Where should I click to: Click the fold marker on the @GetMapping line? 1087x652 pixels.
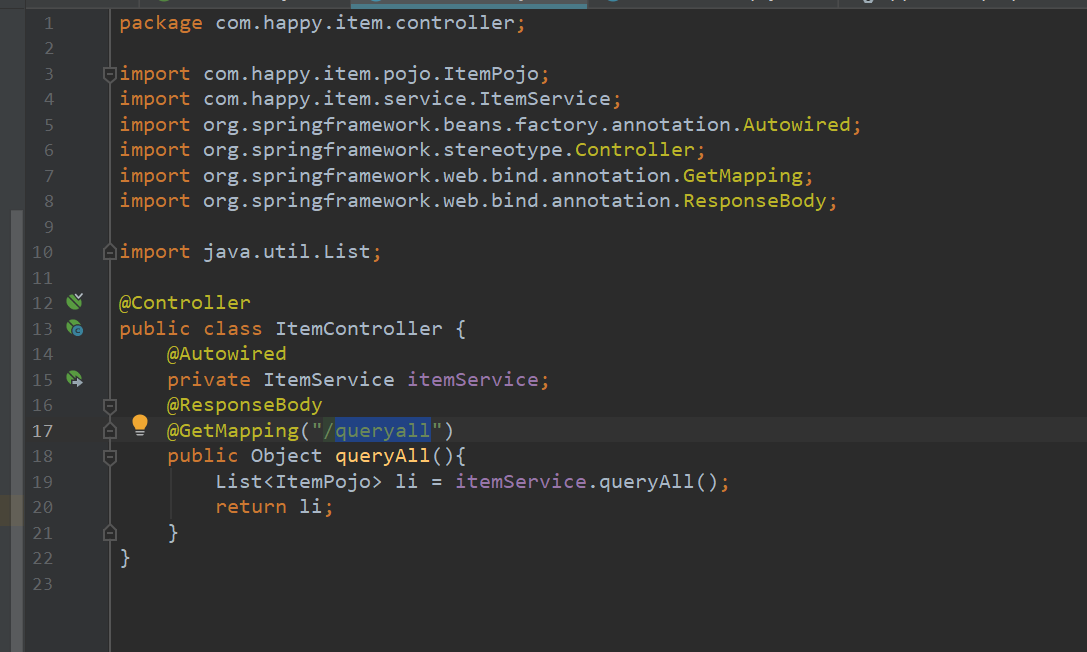[x=109, y=431]
